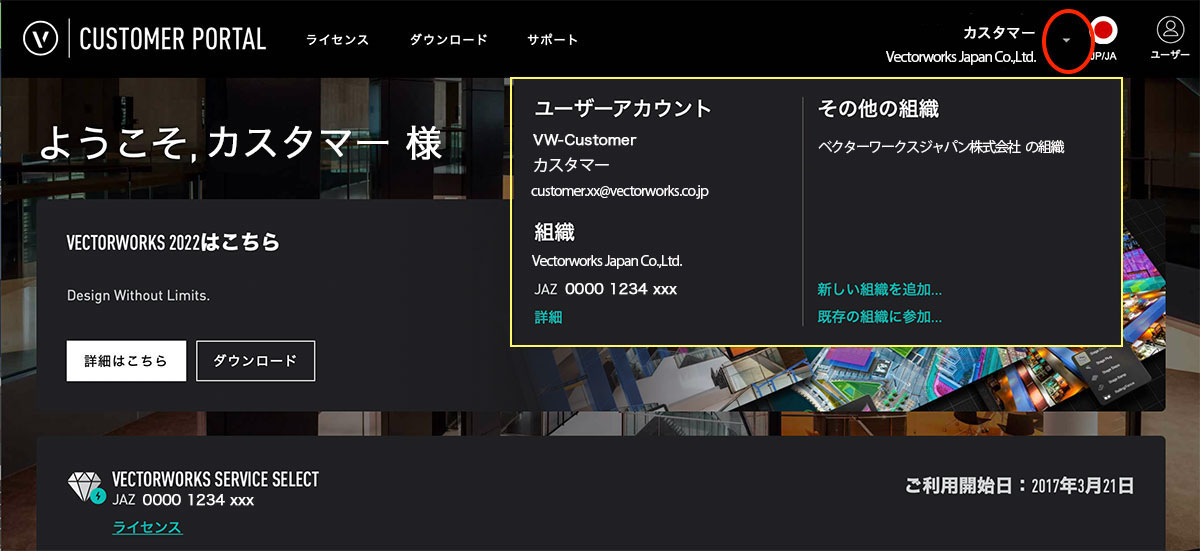Open the サポート menu in header

[x=552, y=40]
